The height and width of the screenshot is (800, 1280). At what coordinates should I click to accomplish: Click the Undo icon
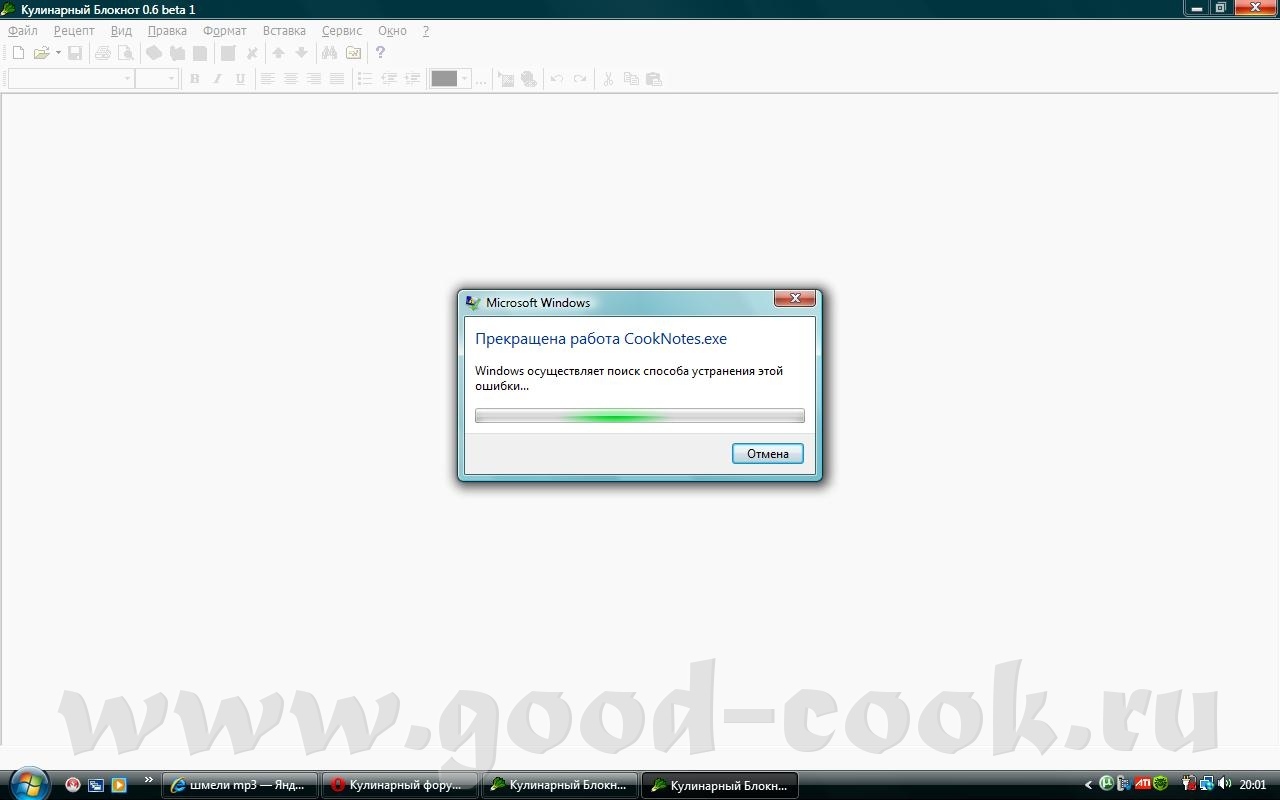coord(556,79)
